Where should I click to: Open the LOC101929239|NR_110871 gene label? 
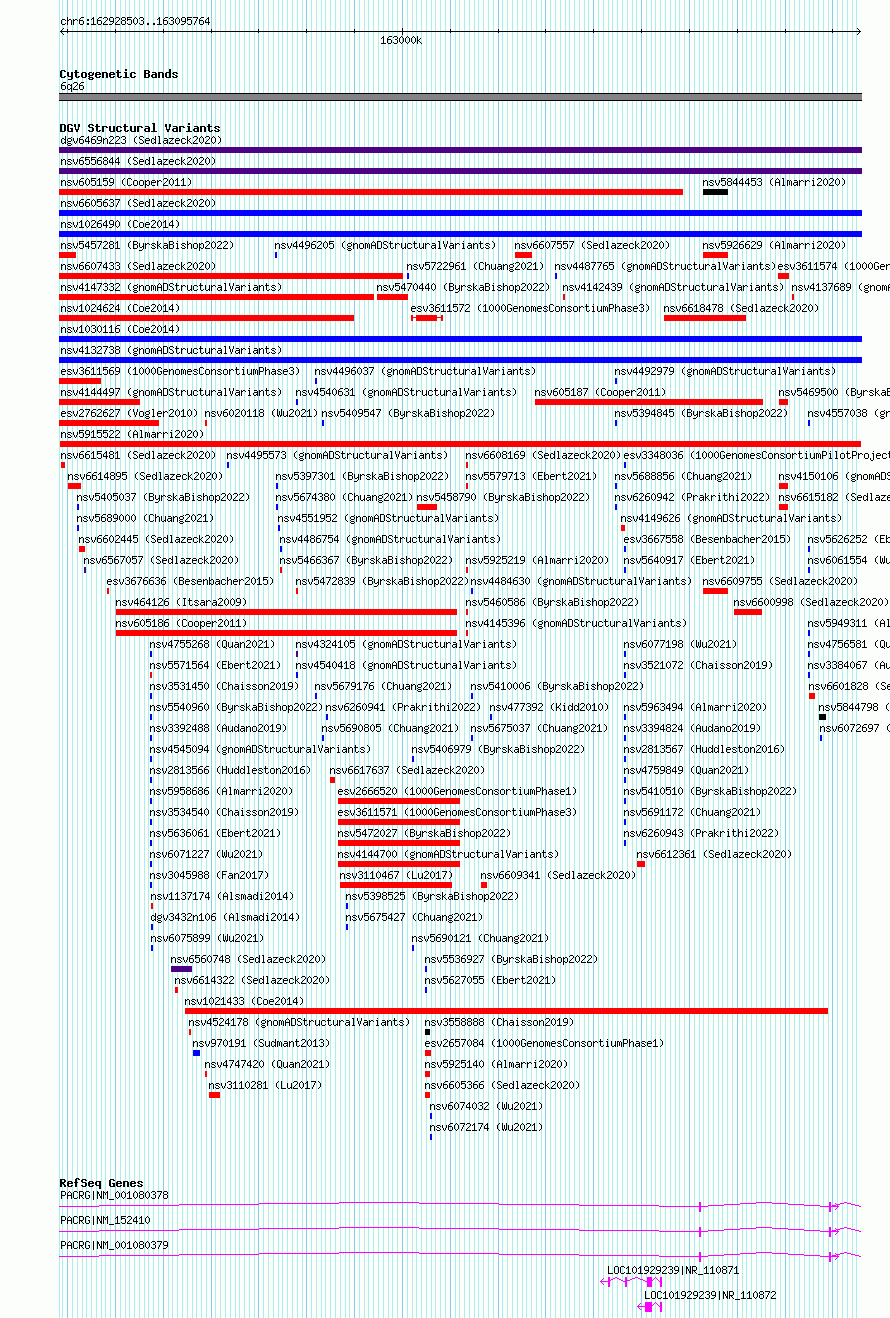673,1270
